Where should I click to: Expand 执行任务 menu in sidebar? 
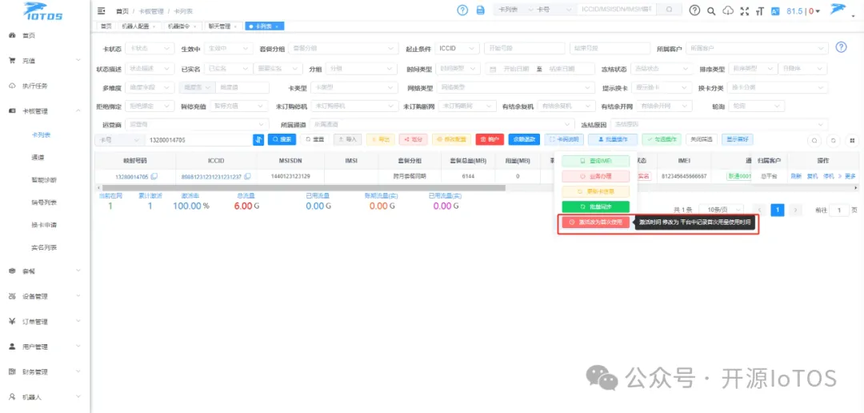click(x=45, y=86)
